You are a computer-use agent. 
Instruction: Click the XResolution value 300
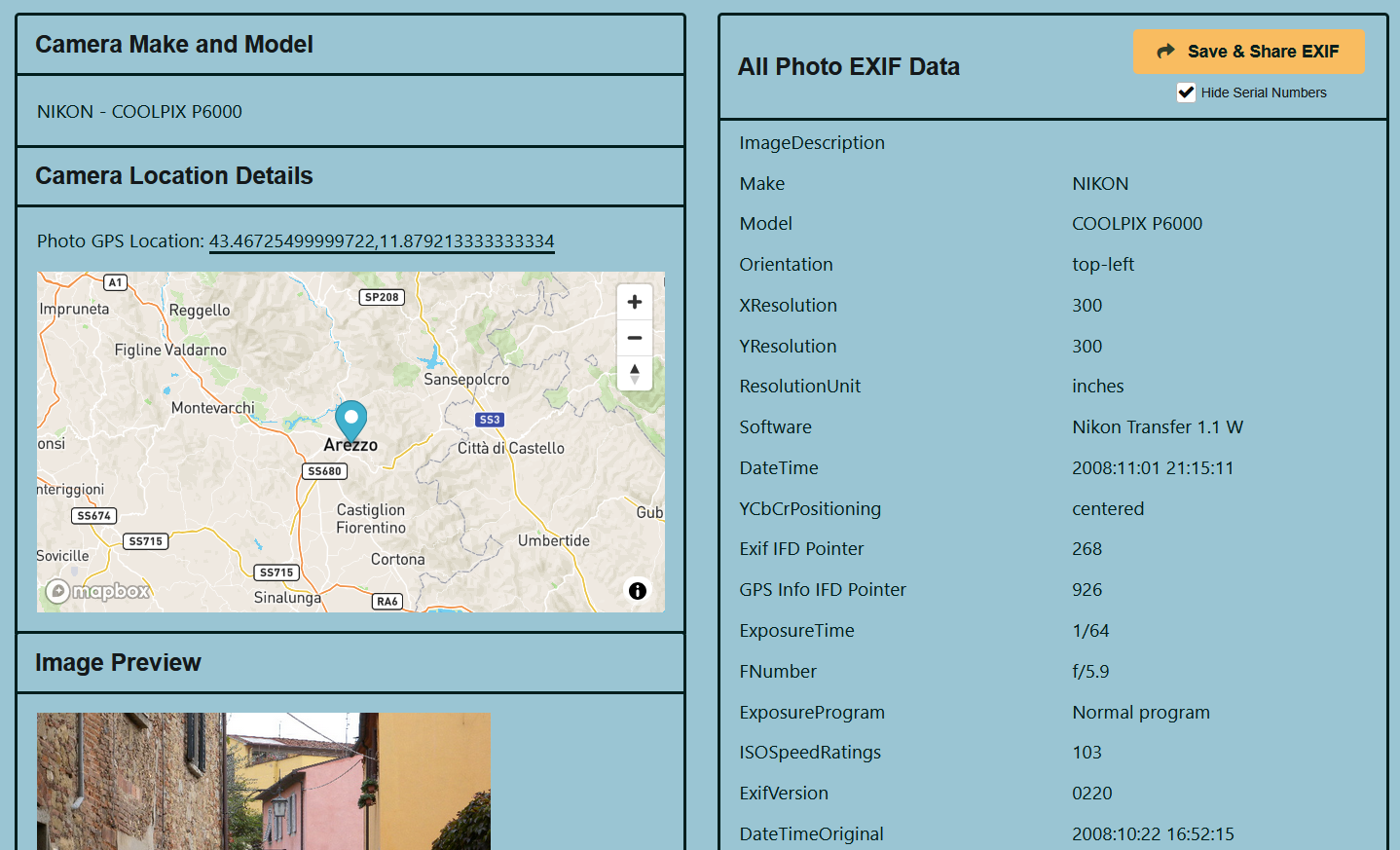pos(1087,306)
